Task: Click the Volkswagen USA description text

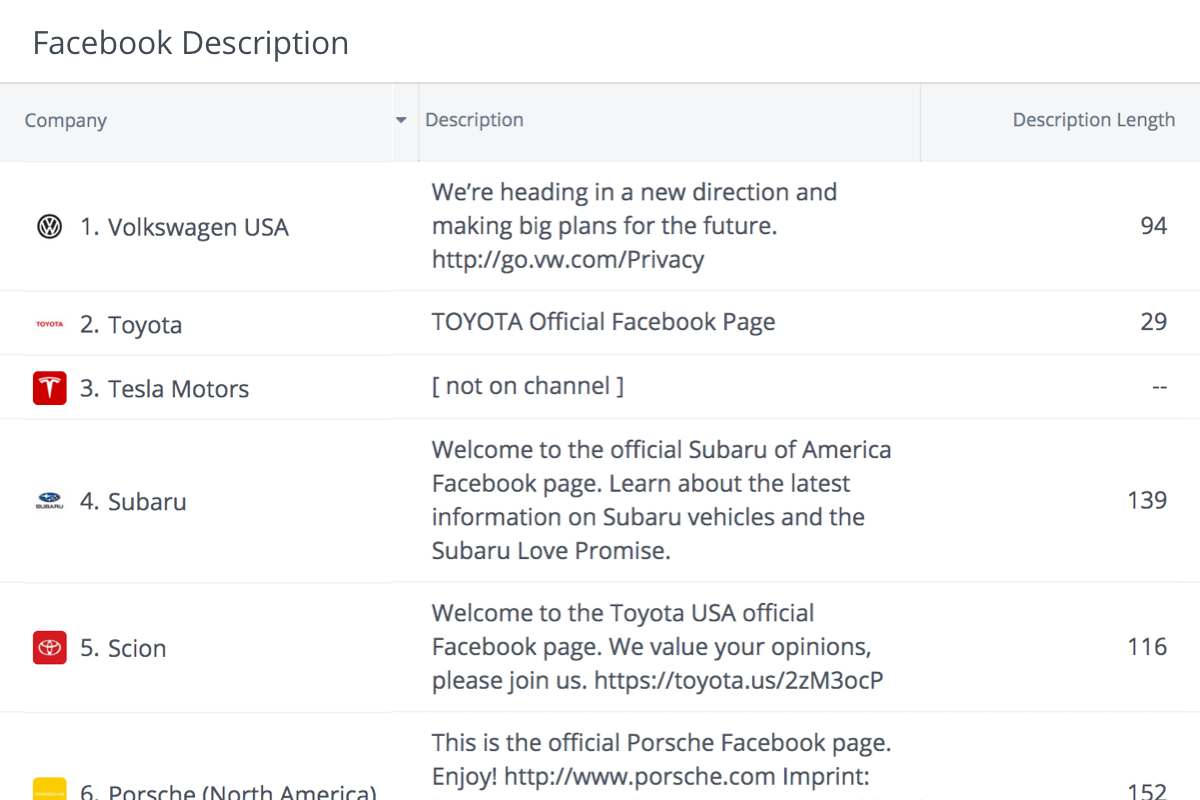Action: tap(634, 226)
